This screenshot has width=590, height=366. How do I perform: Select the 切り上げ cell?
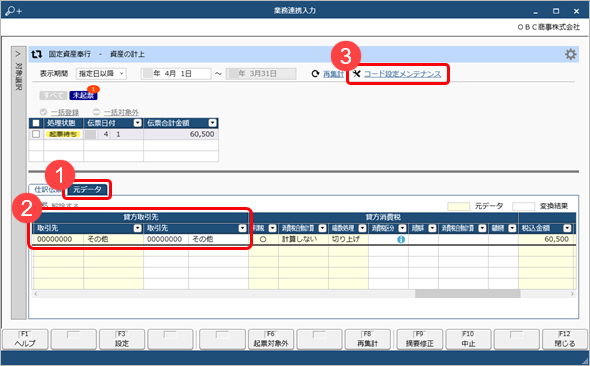[348, 239]
